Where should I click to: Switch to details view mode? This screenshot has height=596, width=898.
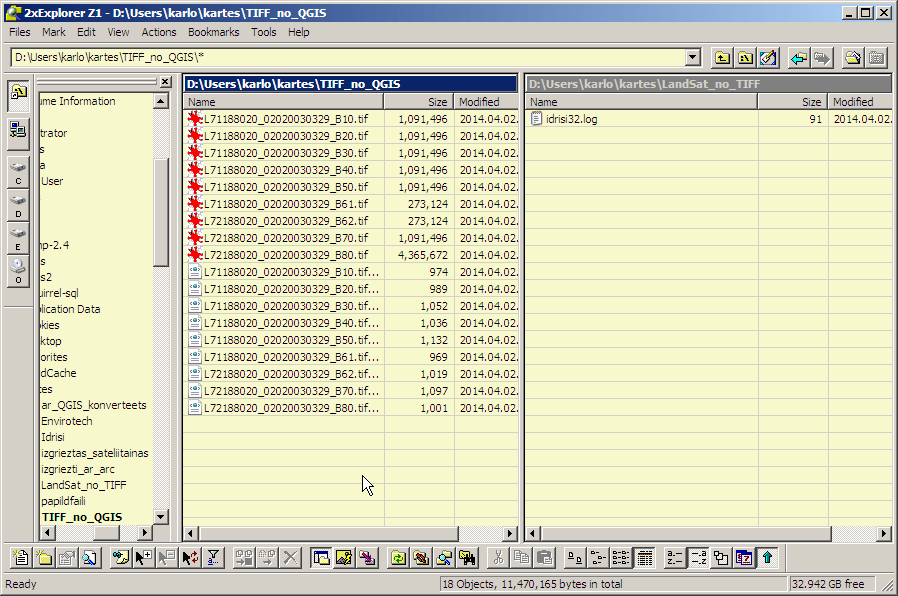[644, 558]
